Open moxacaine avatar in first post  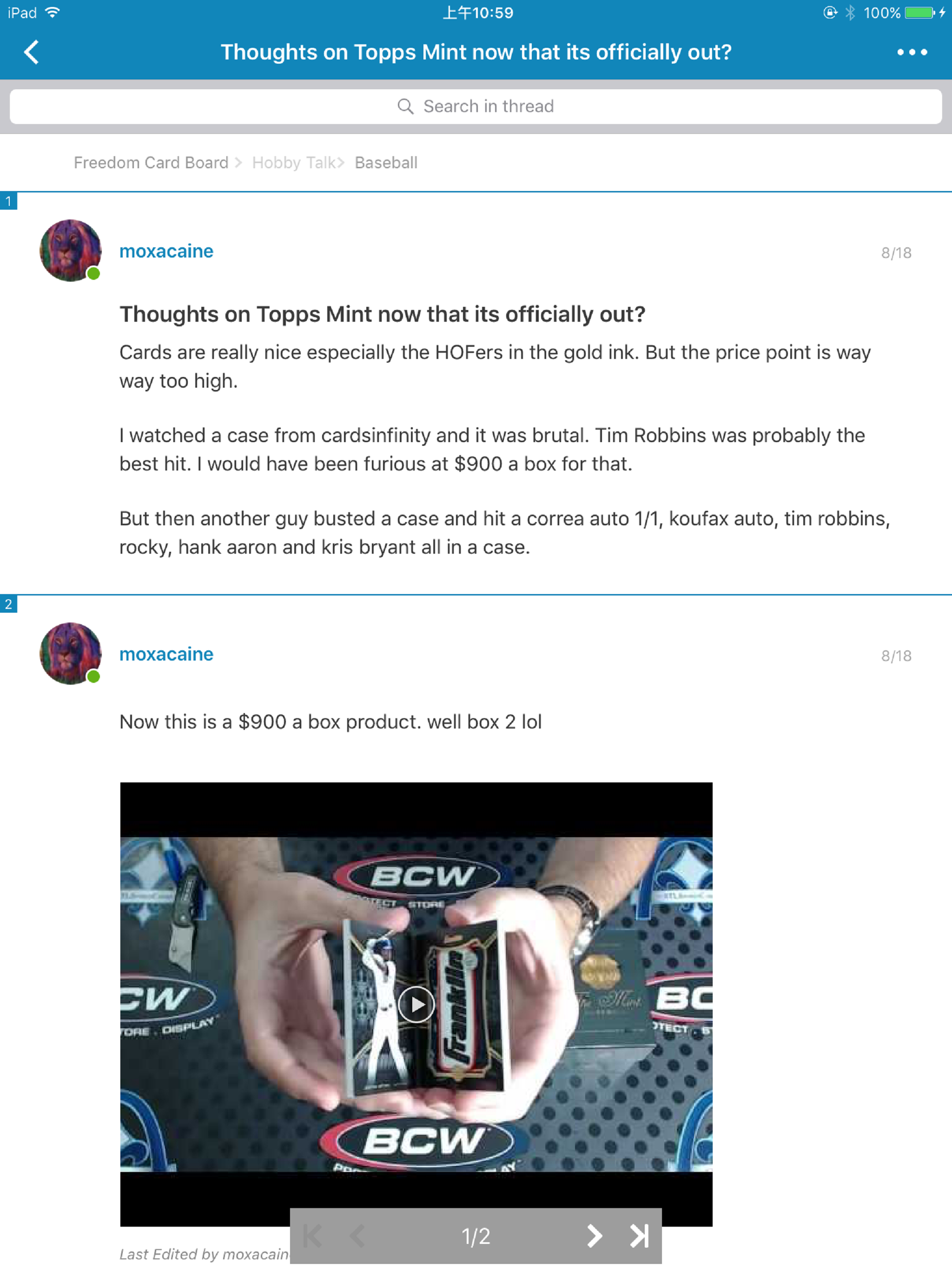70,250
